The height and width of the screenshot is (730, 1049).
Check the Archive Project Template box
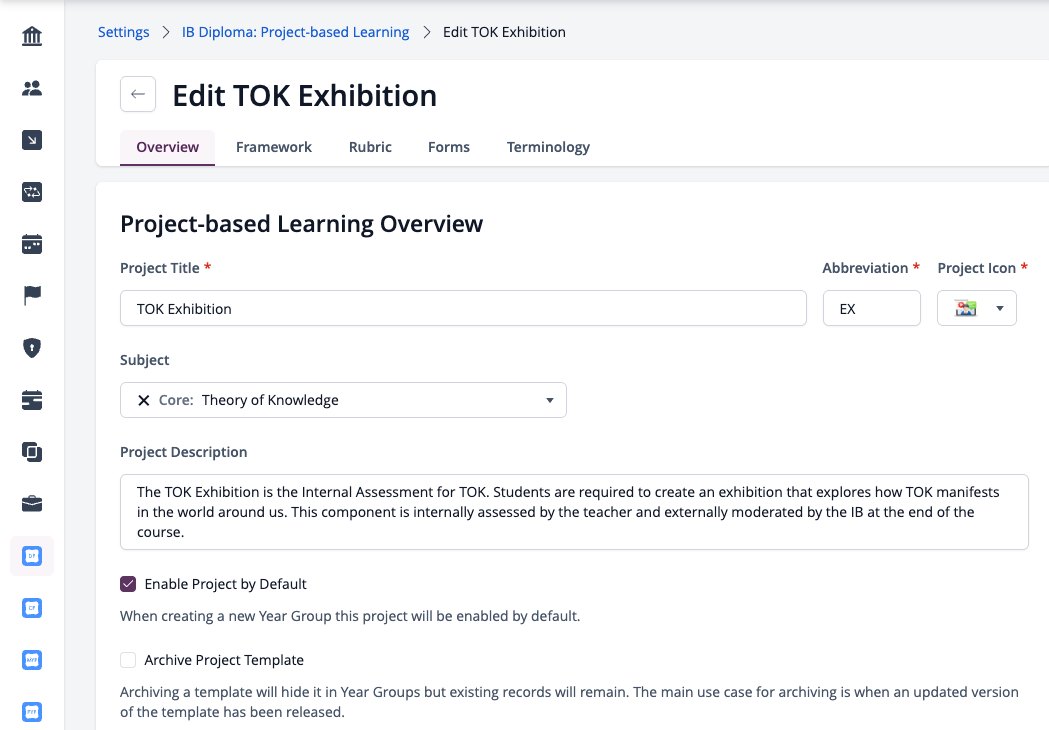tap(128, 660)
